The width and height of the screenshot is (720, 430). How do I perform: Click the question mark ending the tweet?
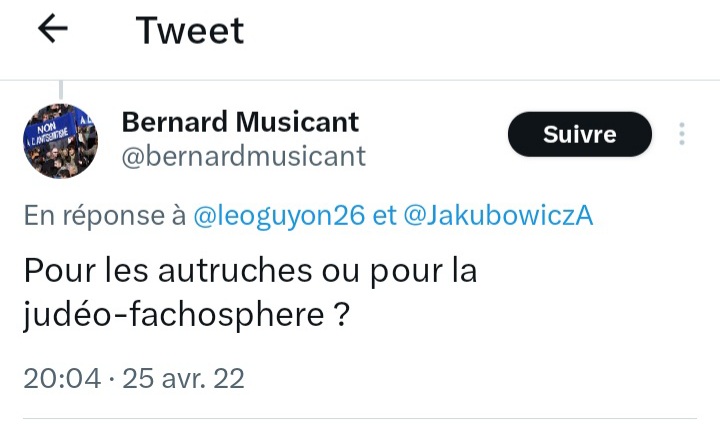point(342,314)
